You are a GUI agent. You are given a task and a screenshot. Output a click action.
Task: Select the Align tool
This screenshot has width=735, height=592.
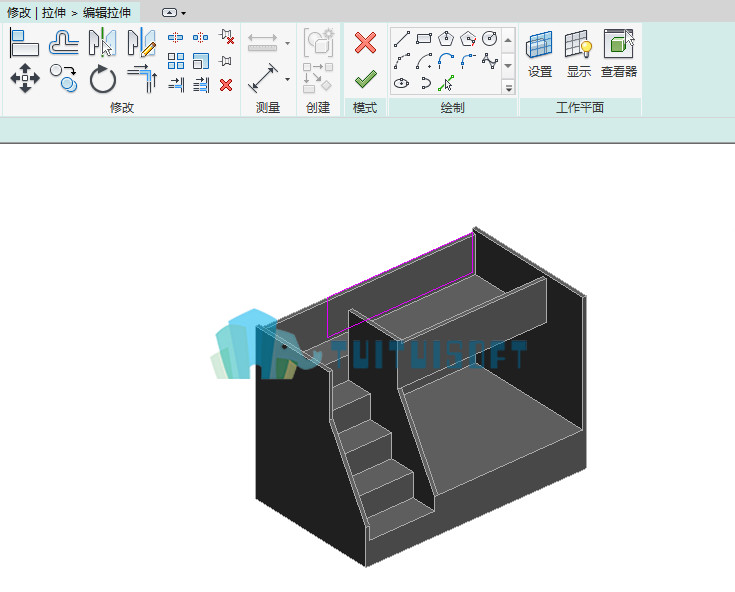[x=24, y=43]
